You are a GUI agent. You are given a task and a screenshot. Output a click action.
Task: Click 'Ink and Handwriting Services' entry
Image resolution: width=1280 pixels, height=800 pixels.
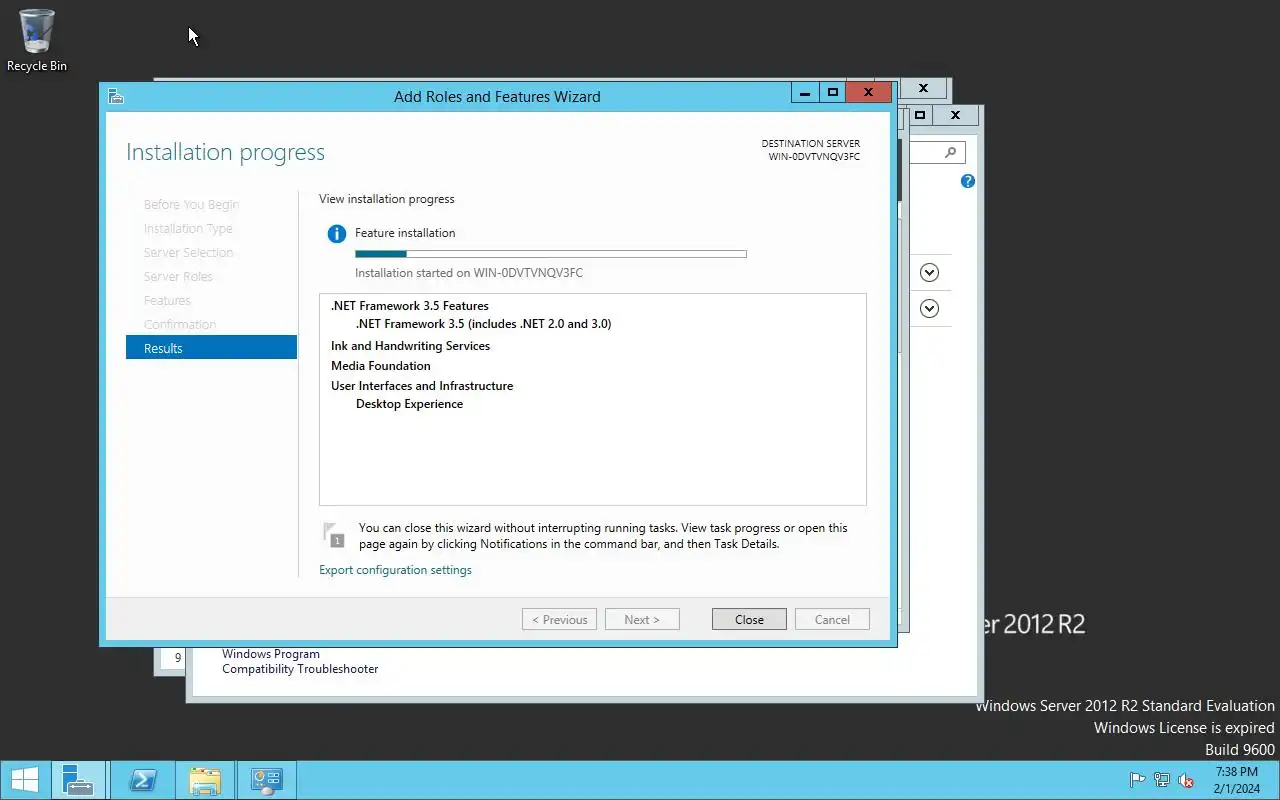[410, 346]
